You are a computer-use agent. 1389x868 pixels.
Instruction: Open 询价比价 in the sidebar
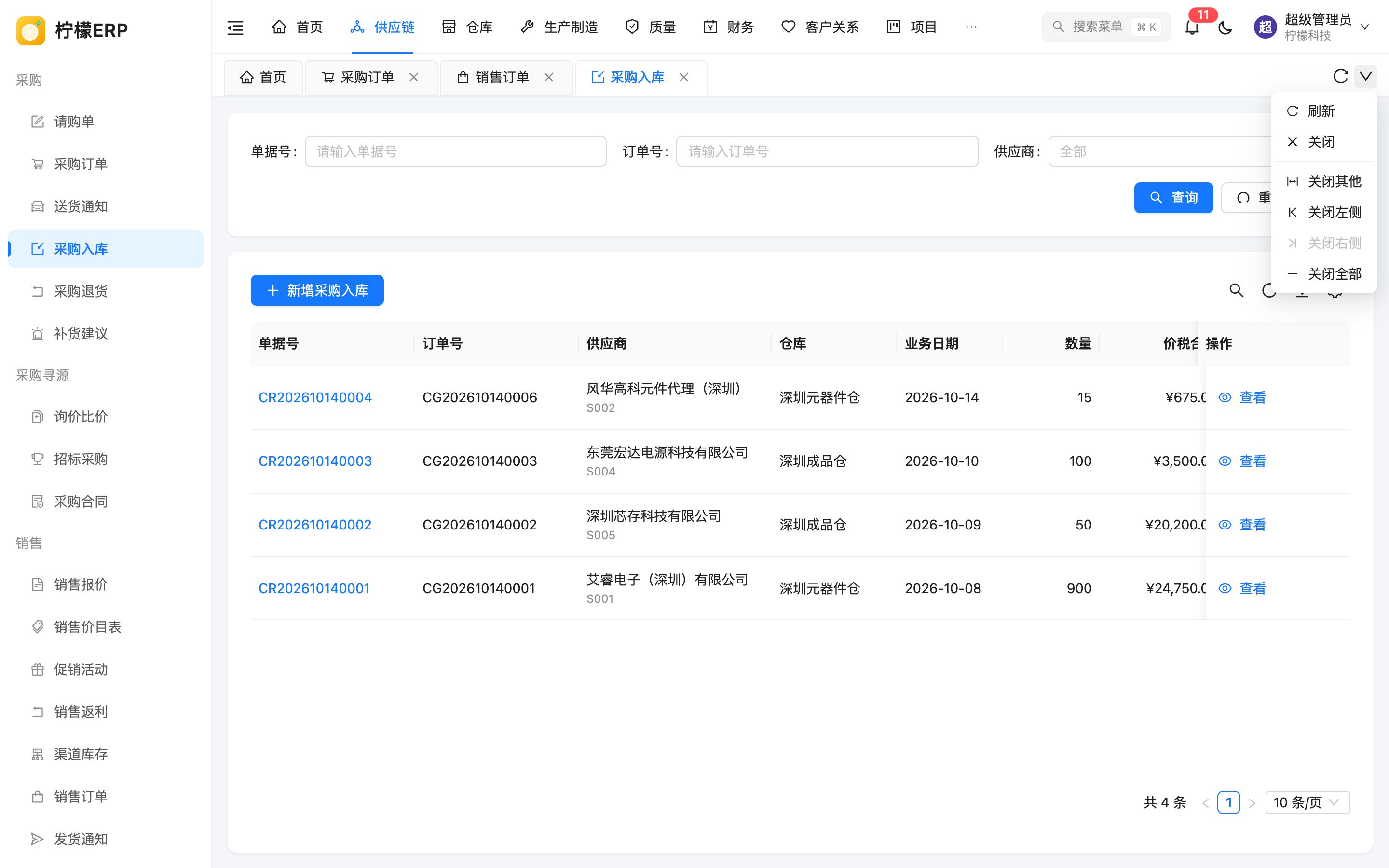(x=106, y=416)
